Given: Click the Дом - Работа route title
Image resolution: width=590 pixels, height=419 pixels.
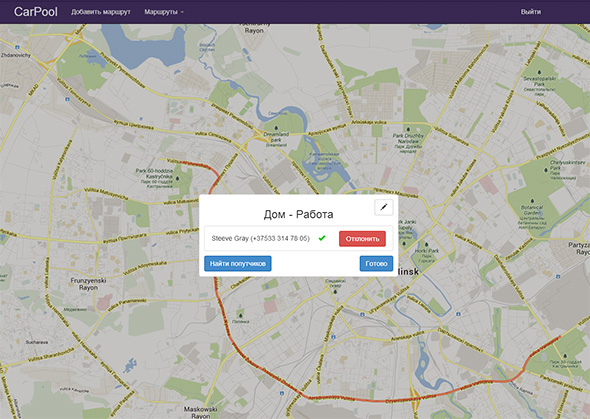Looking at the screenshot, I should tap(298, 214).
